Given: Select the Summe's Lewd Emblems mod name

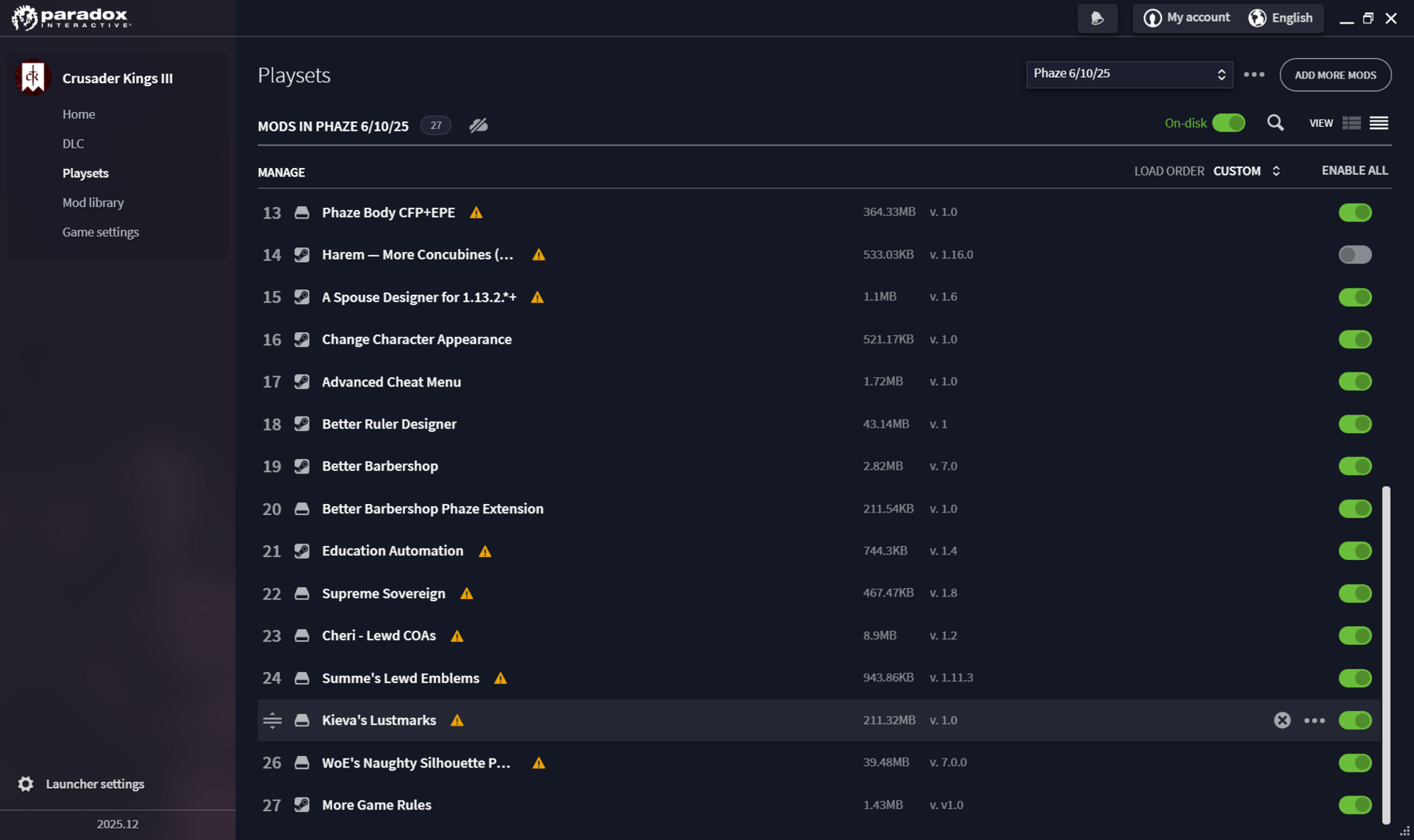Looking at the screenshot, I should coord(401,678).
